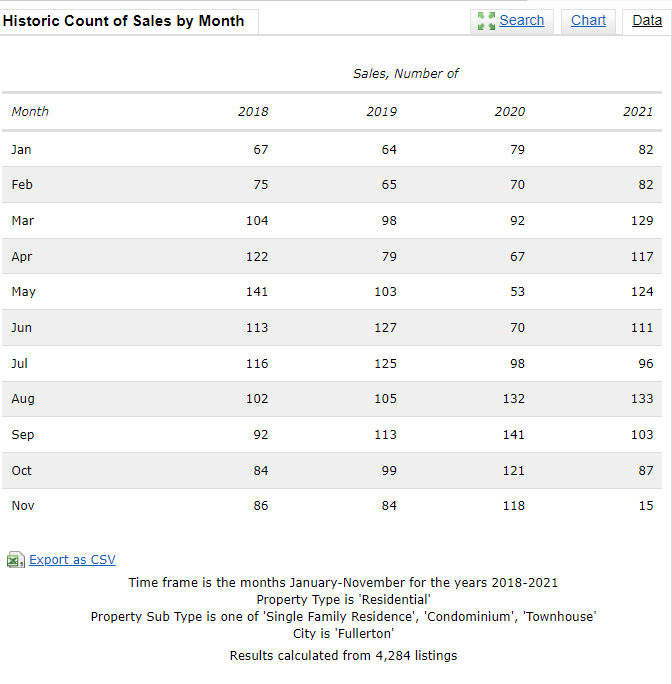
Task: Click the Oct row label
Action: [22, 470]
